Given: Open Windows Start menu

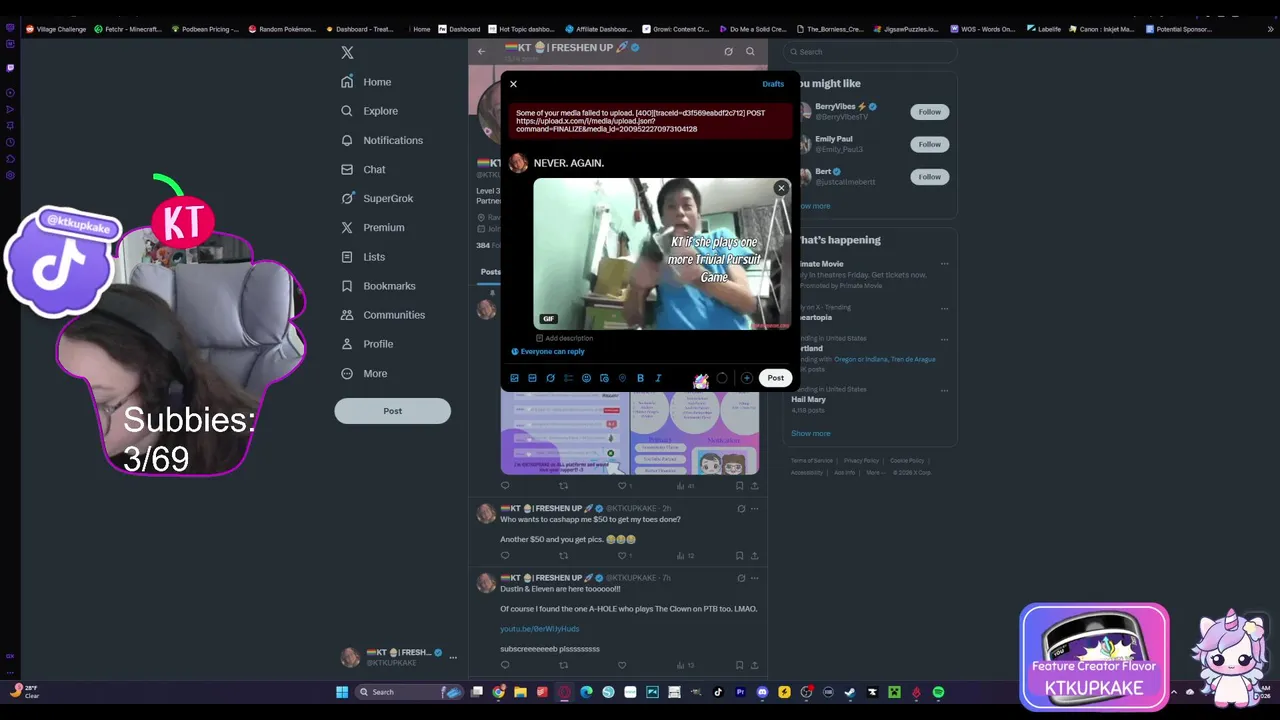Looking at the screenshot, I should pos(342,692).
